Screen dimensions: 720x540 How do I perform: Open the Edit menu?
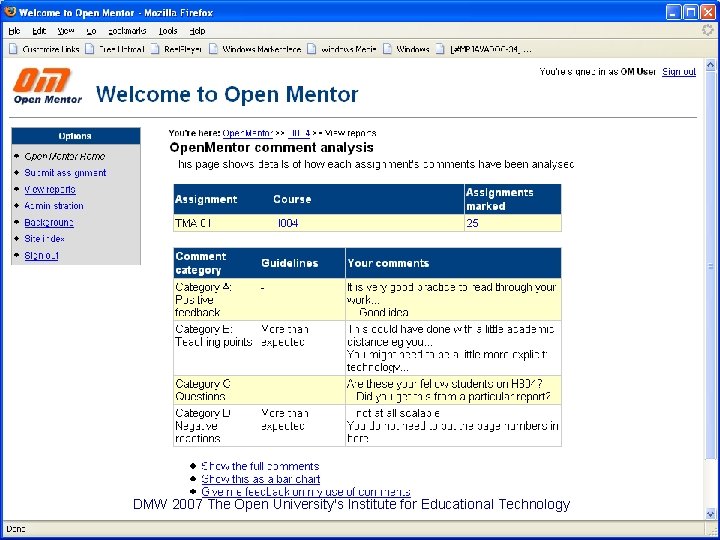click(39, 31)
